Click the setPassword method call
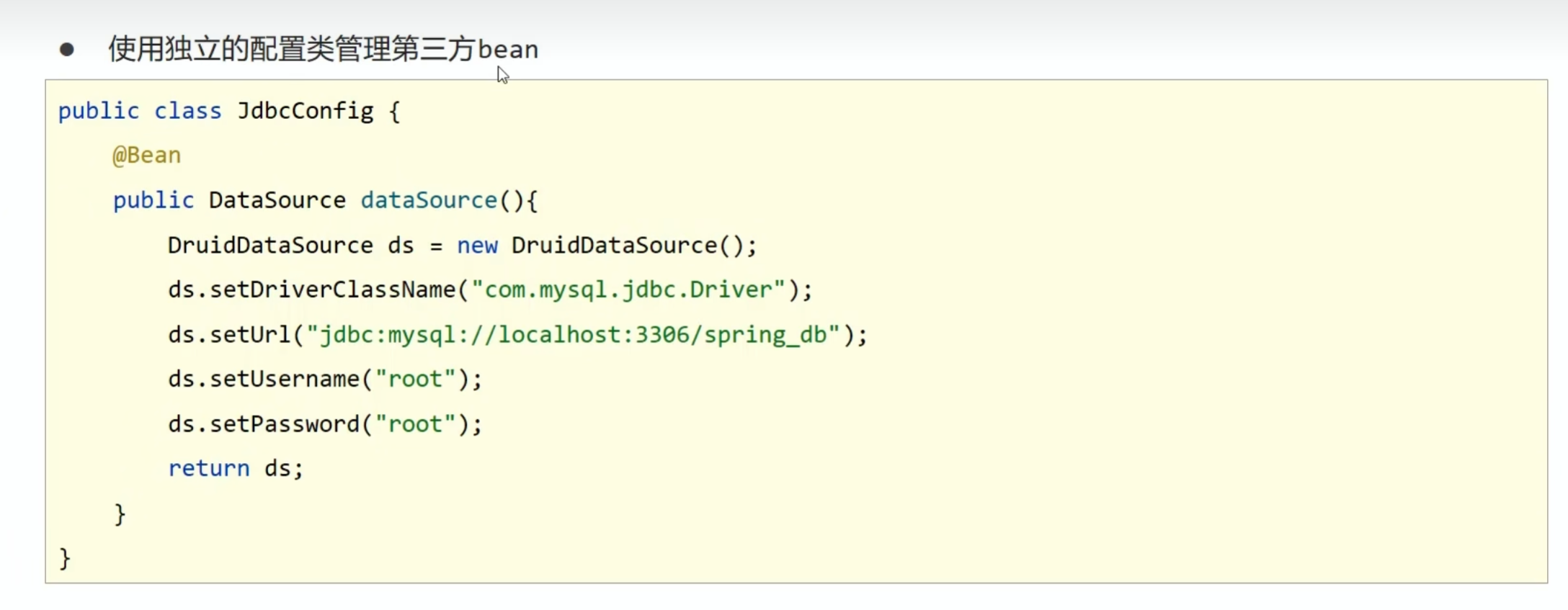 click(284, 424)
